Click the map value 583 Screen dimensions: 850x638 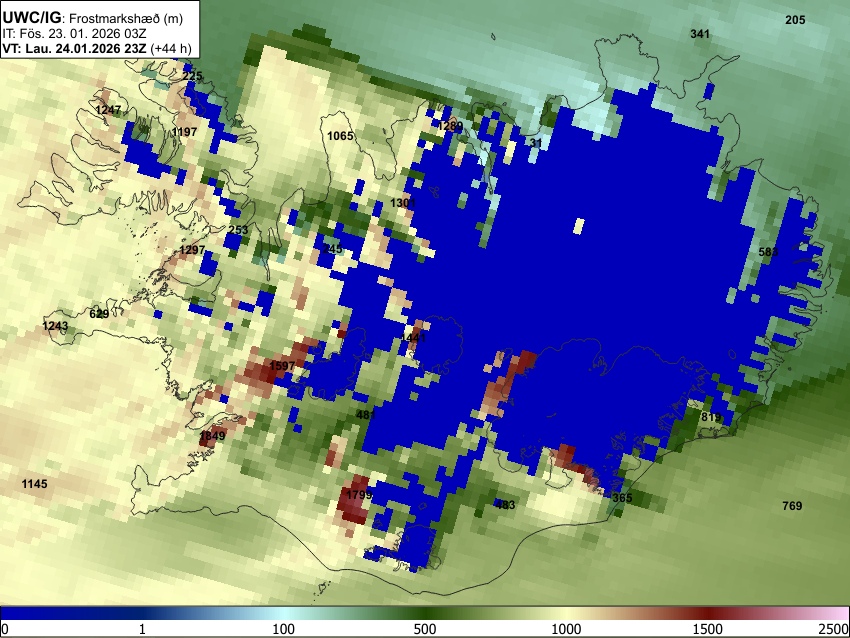[x=768, y=252]
